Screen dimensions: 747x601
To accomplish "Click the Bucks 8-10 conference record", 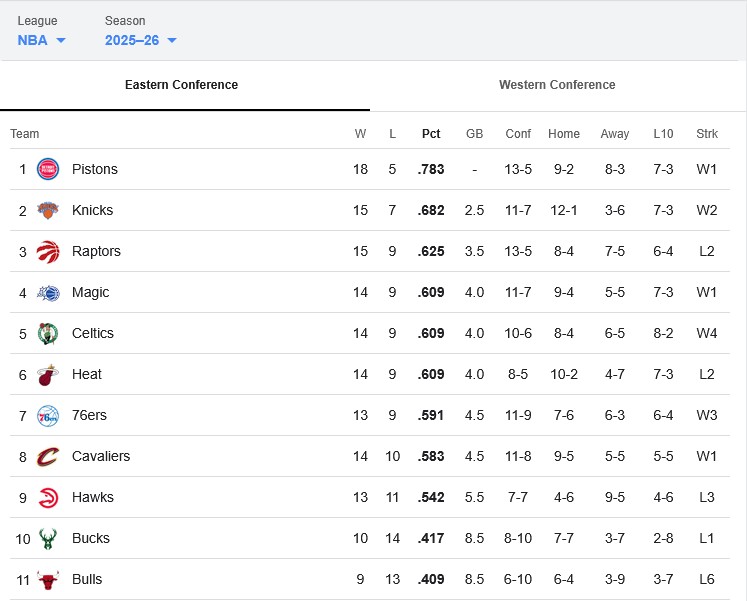I will tap(518, 538).
